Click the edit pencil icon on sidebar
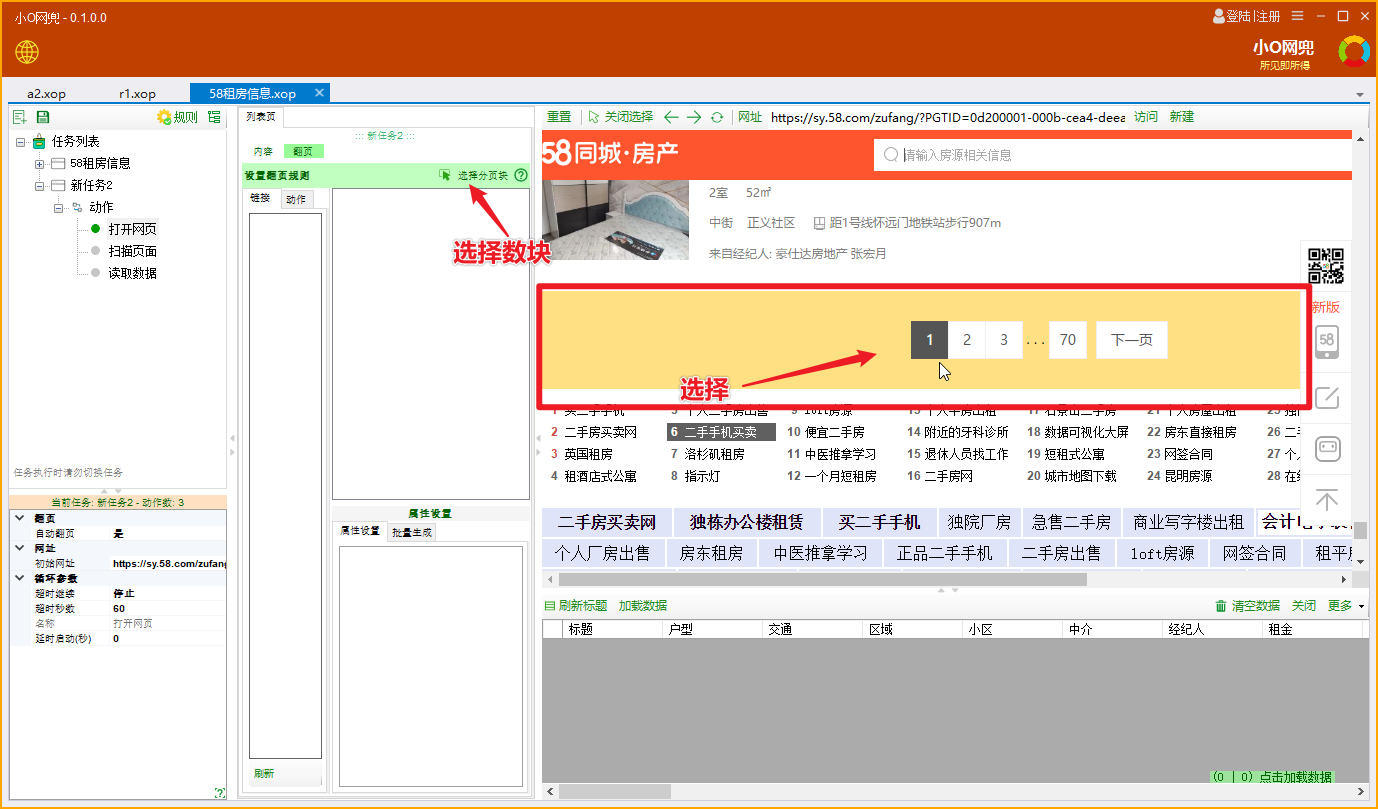The height and width of the screenshot is (809, 1378). 1327,397
